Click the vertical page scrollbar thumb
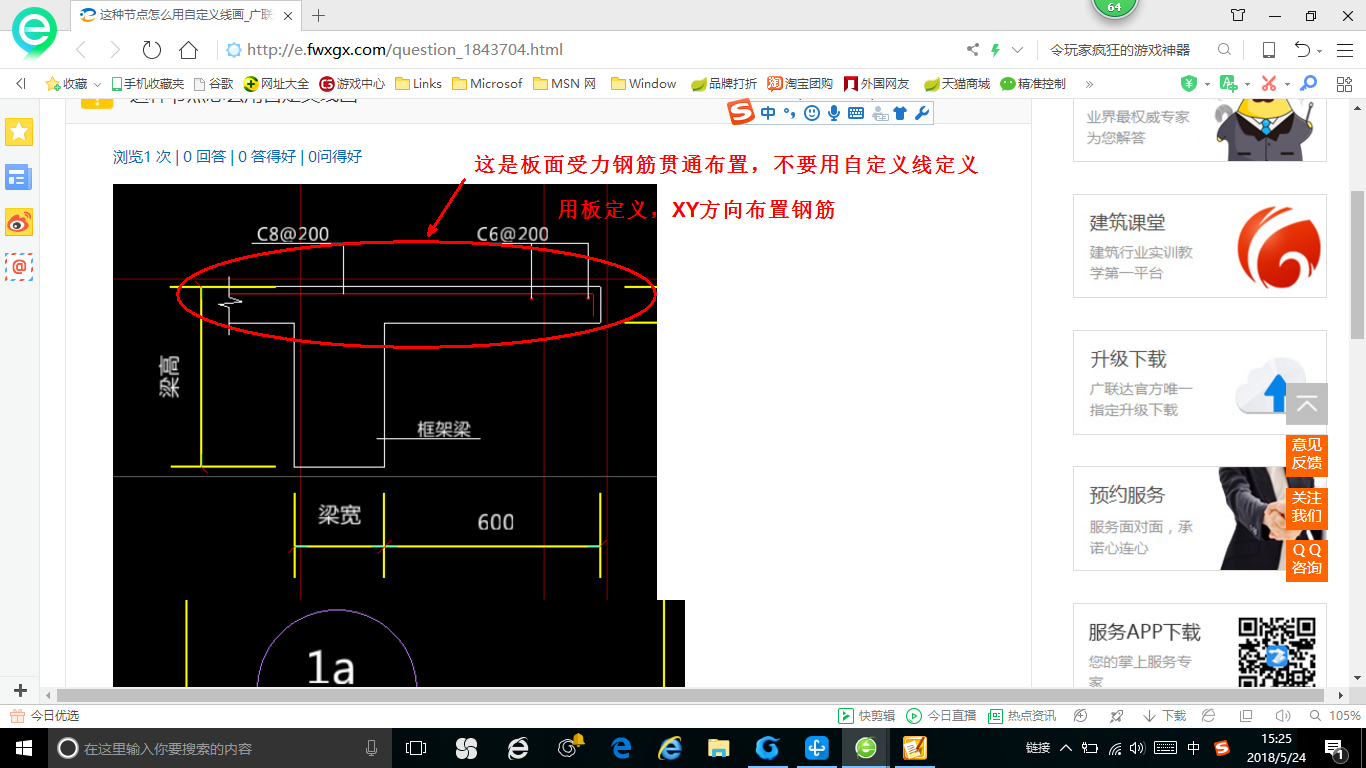Image resolution: width=1366 pixels, height=768 pixels. [x=1357, y=265]
